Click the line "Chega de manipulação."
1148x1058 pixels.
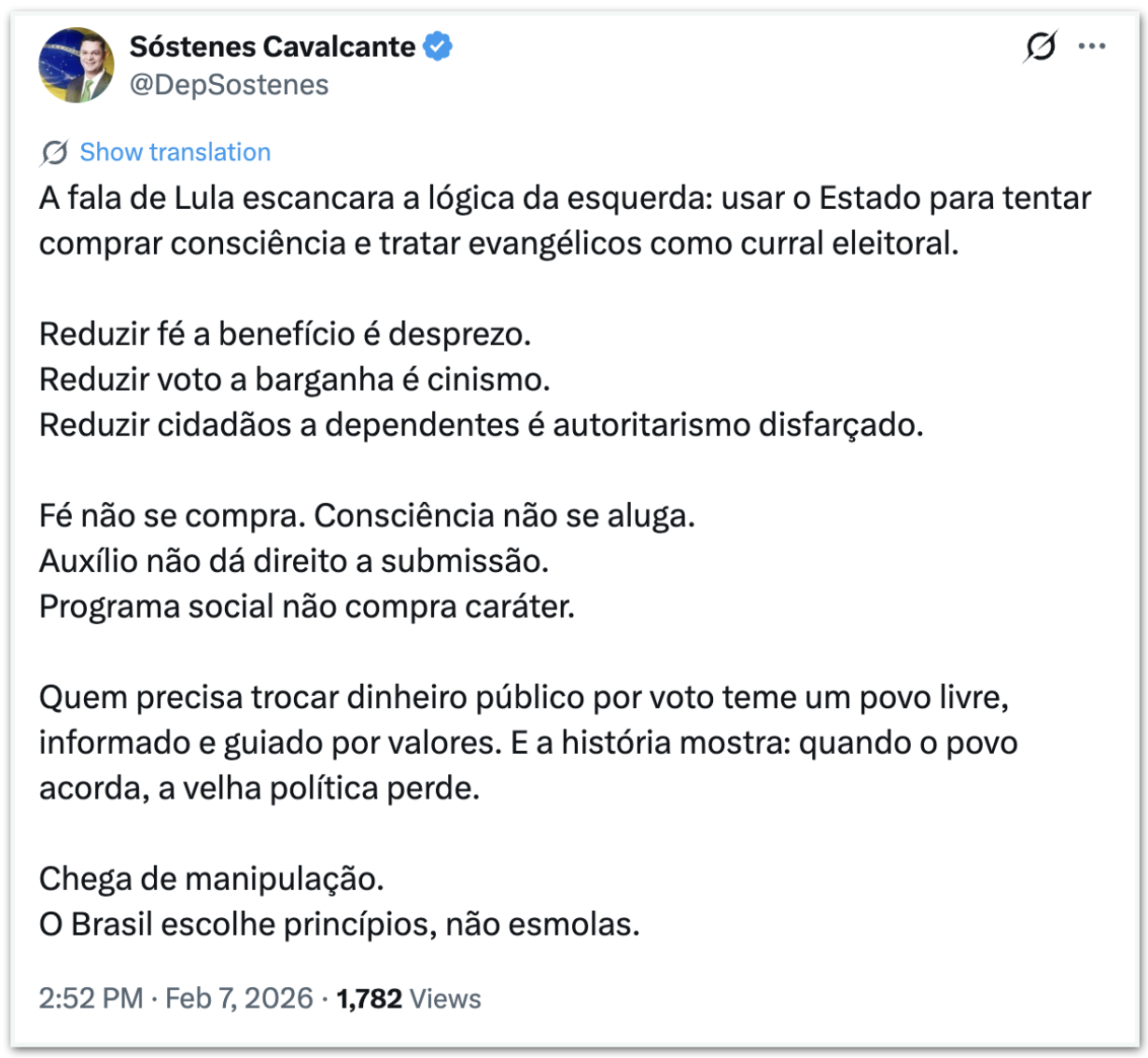pos(211,879)
